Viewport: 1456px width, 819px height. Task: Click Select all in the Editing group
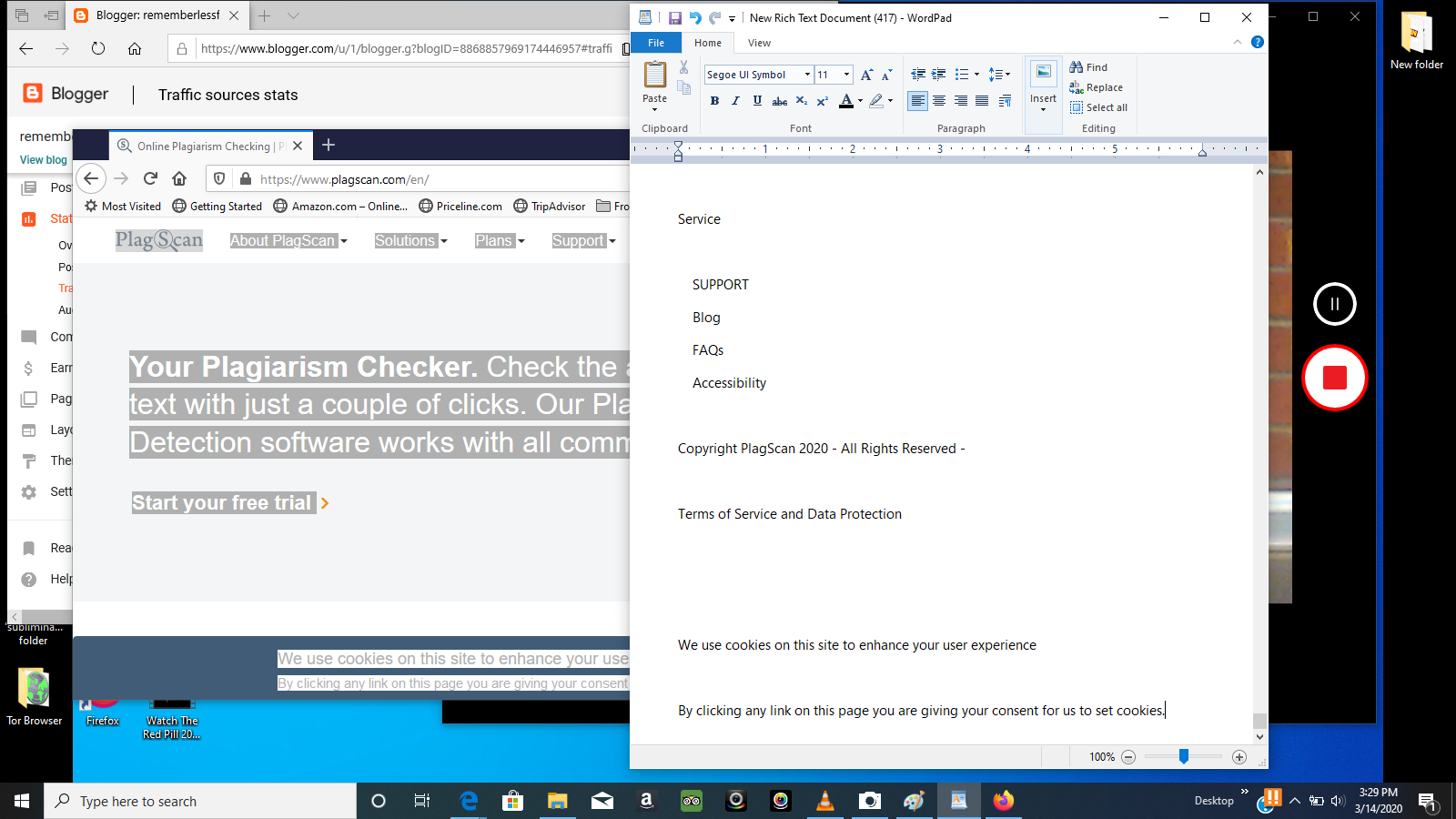pos(1098,107)
